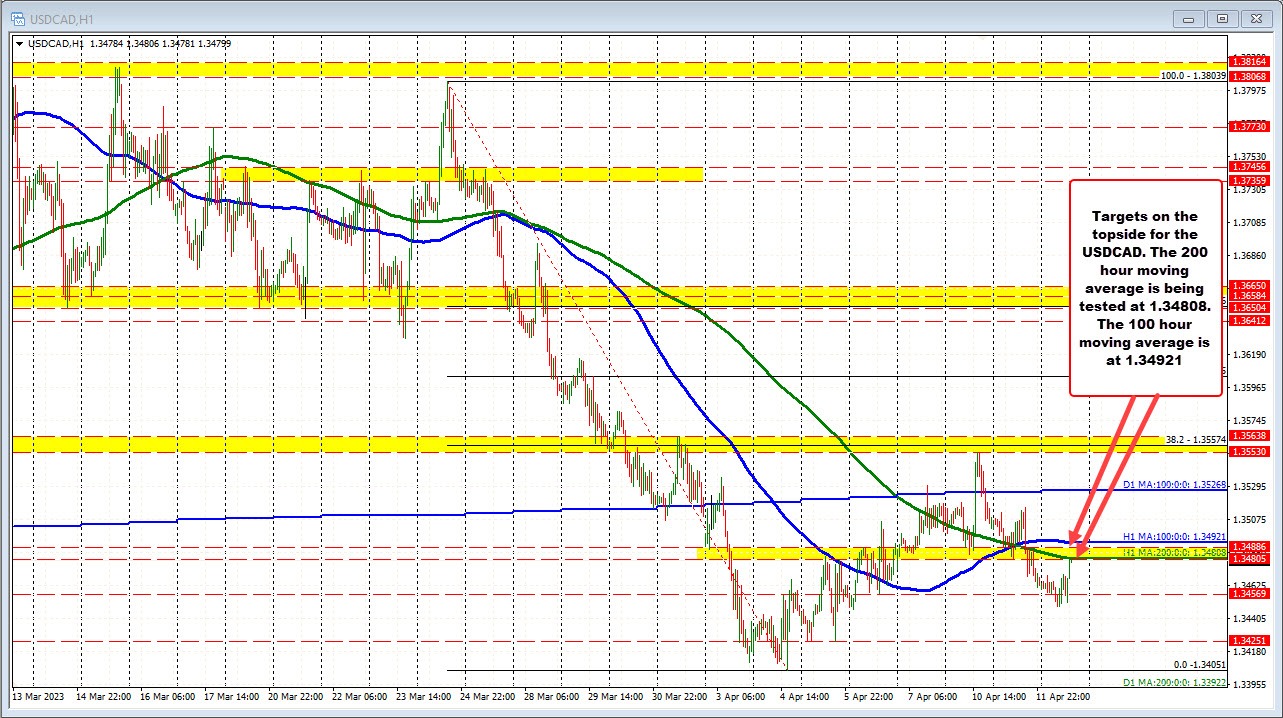The image size is (1283, 718).
Task: Select the D1 MA:200:0:0: 1.33922 label
Action: 1173,684
